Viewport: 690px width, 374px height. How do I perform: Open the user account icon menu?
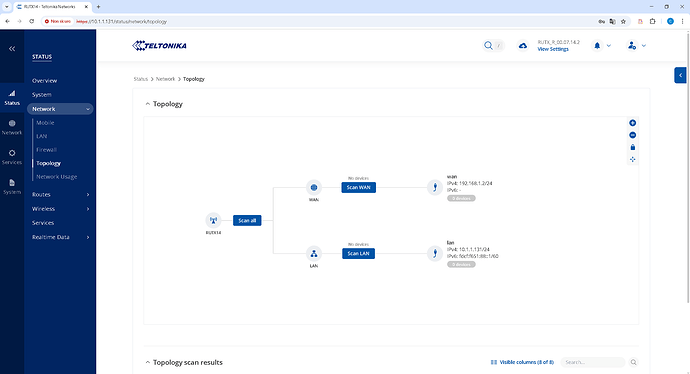pyautogui.click(x=632, y=45)
